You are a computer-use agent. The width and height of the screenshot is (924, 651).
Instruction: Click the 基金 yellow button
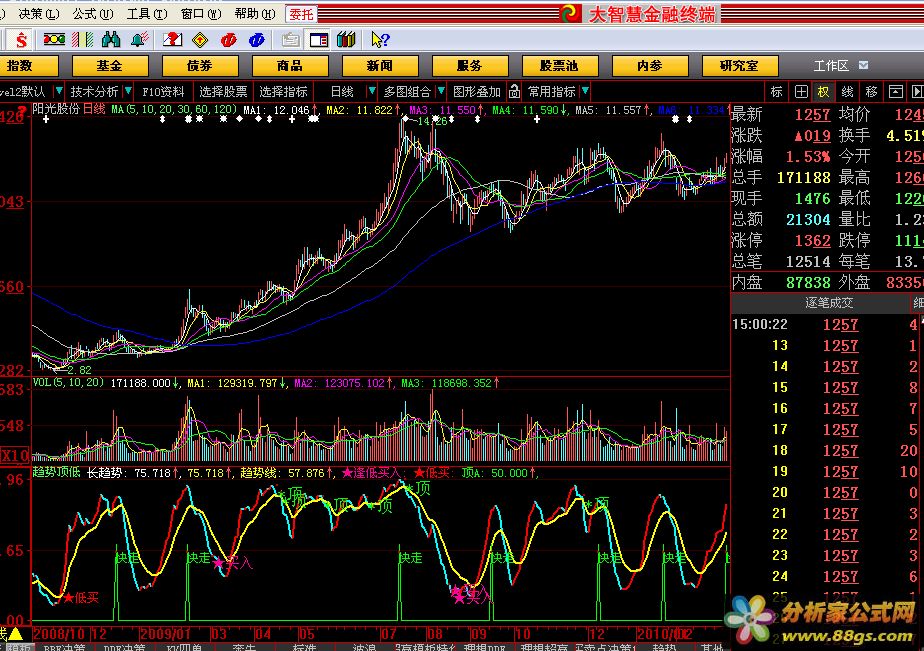(x=110, y=65)
